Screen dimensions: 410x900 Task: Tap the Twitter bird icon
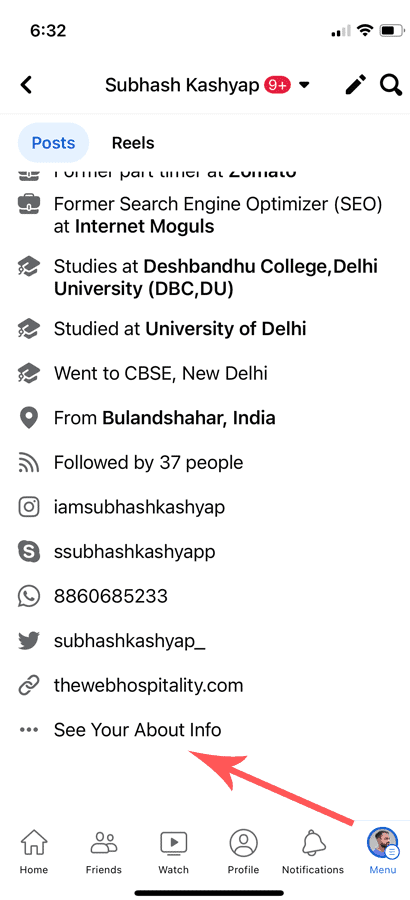[29, 641]
